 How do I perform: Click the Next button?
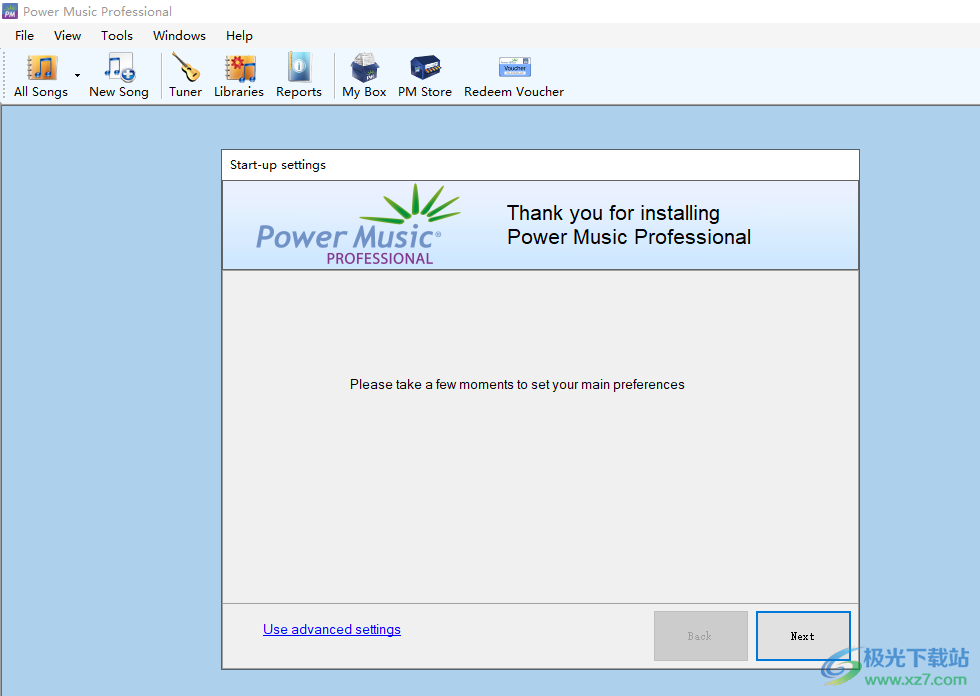[x=803, y=636]
